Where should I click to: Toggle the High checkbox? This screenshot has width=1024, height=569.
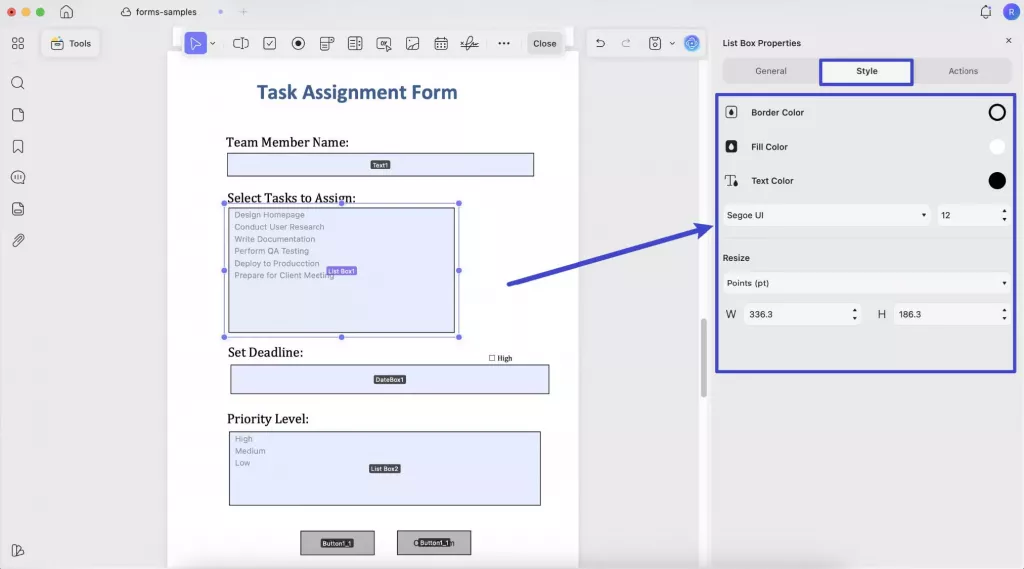click(x=492, y=358)
